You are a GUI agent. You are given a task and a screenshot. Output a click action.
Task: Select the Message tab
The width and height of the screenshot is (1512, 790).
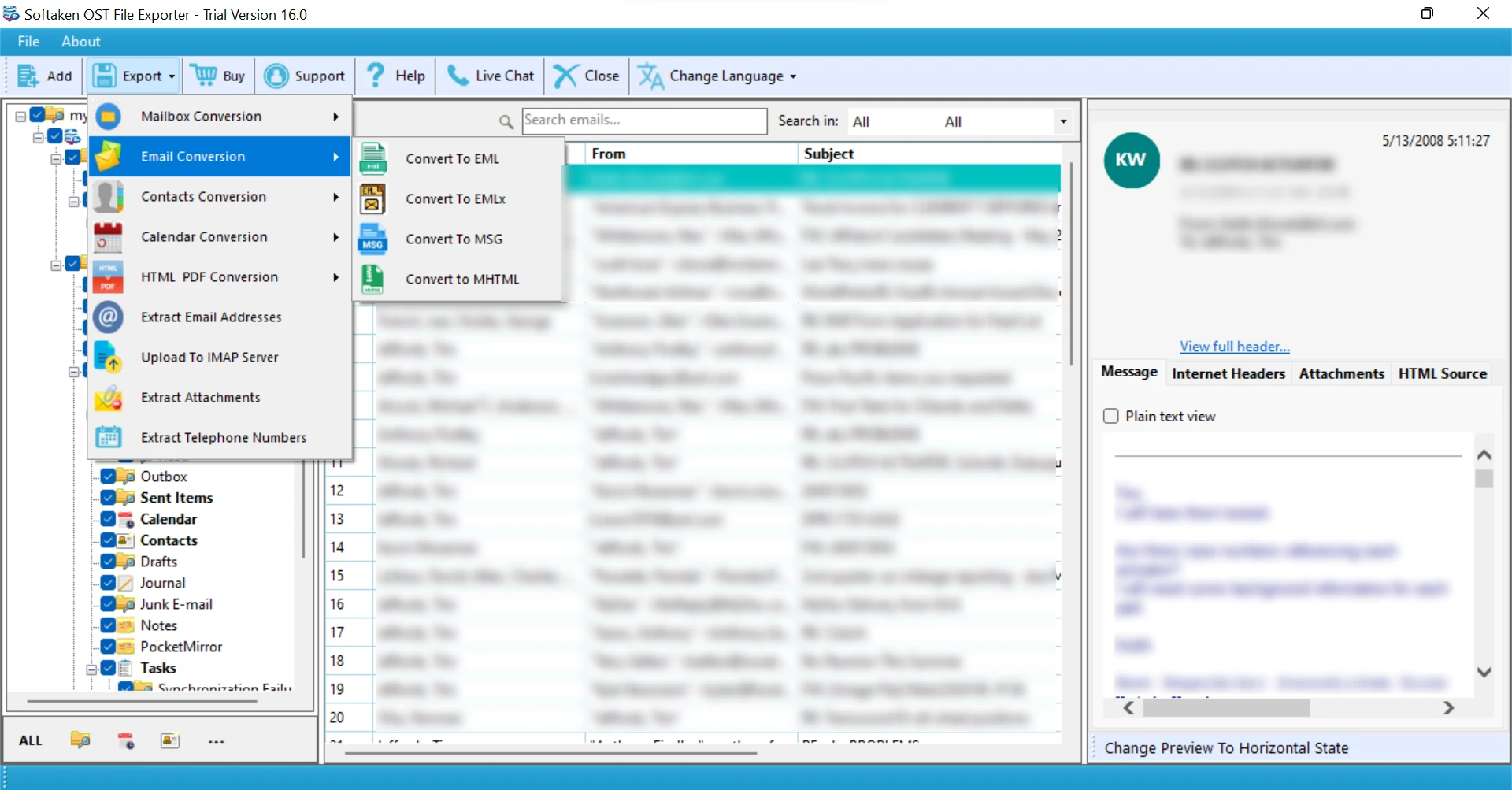(x=1129, y=372)
